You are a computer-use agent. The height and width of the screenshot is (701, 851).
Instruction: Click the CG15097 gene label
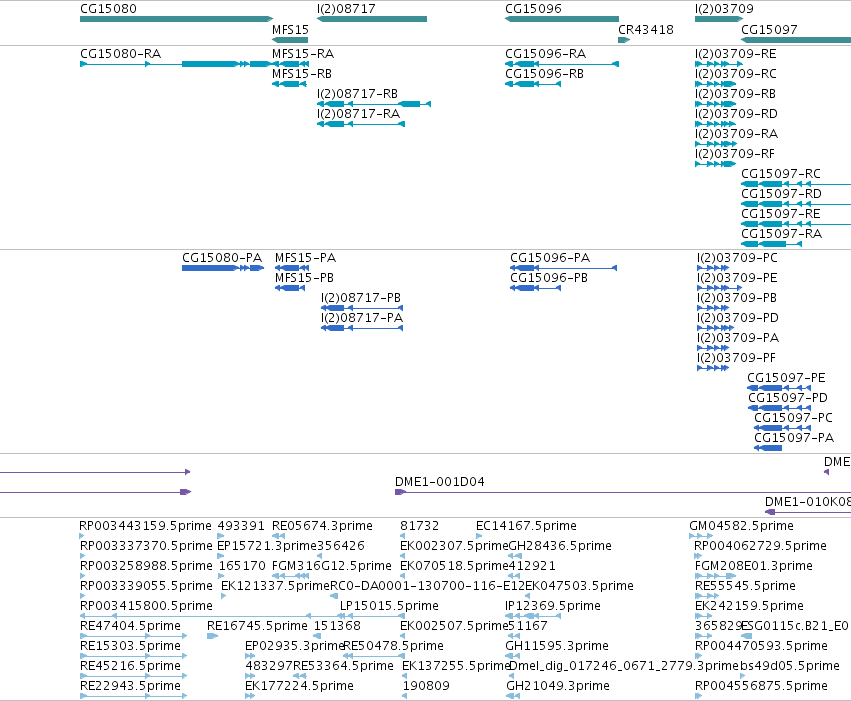(769, 29)
